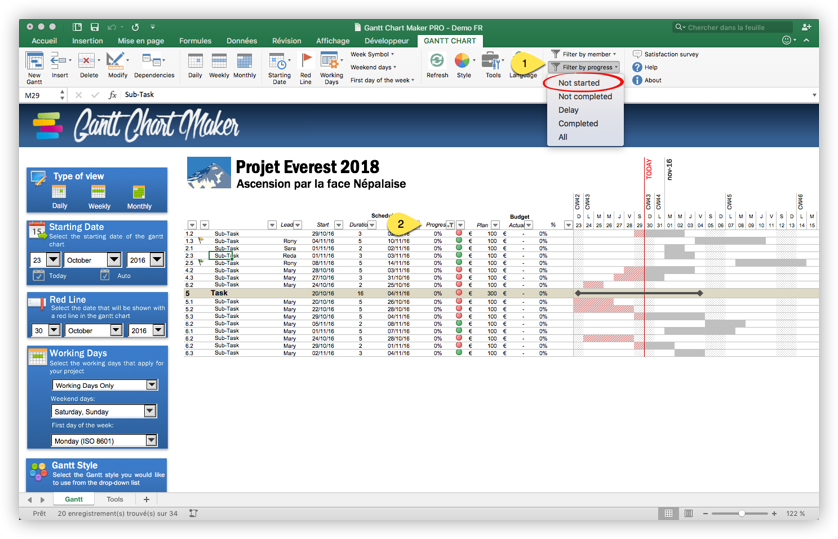Click the save icon in title bar
This screenshot has height=539, width=838.
point(95,27)
